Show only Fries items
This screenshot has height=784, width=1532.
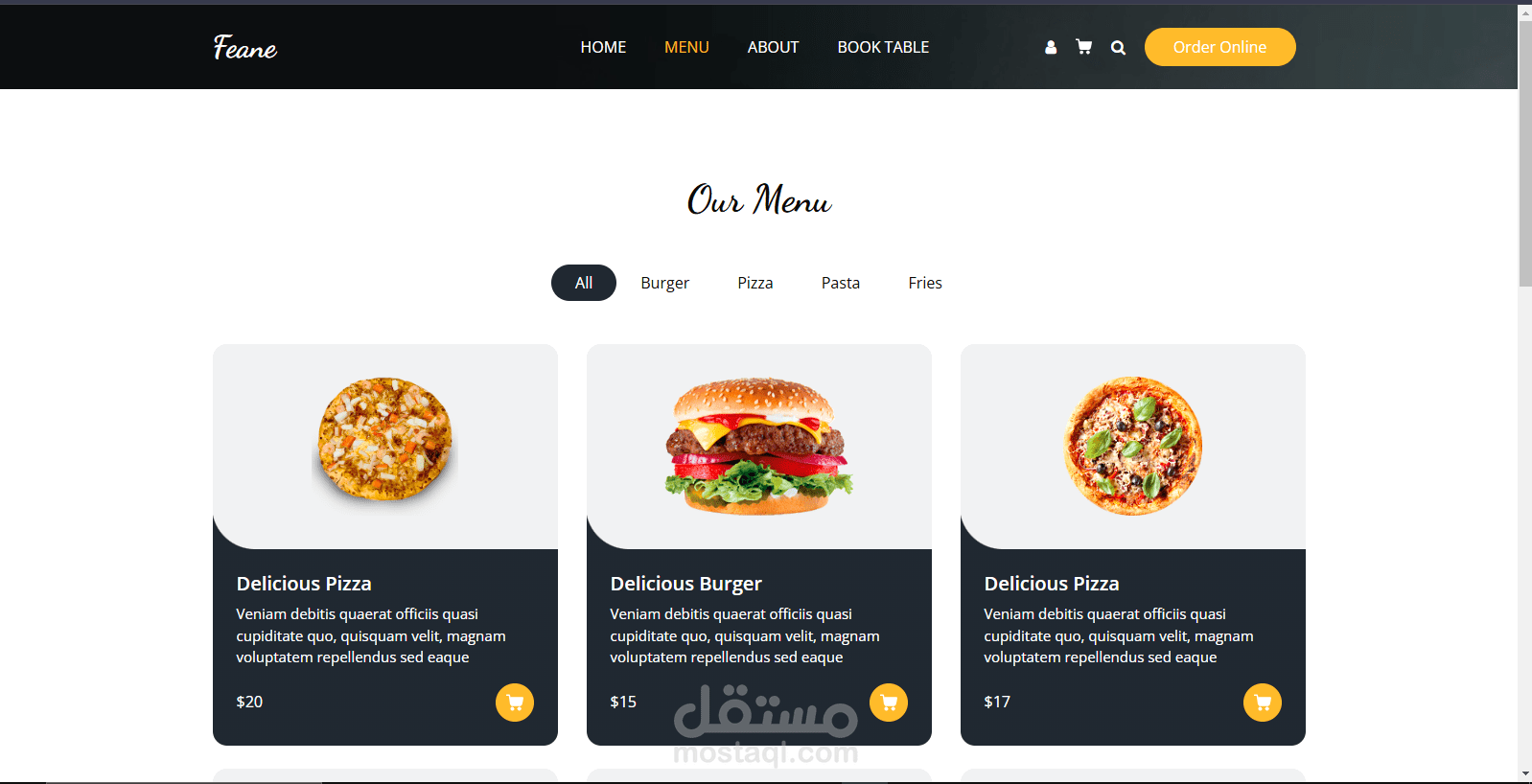pyautogui.click(x=925, y=283)
